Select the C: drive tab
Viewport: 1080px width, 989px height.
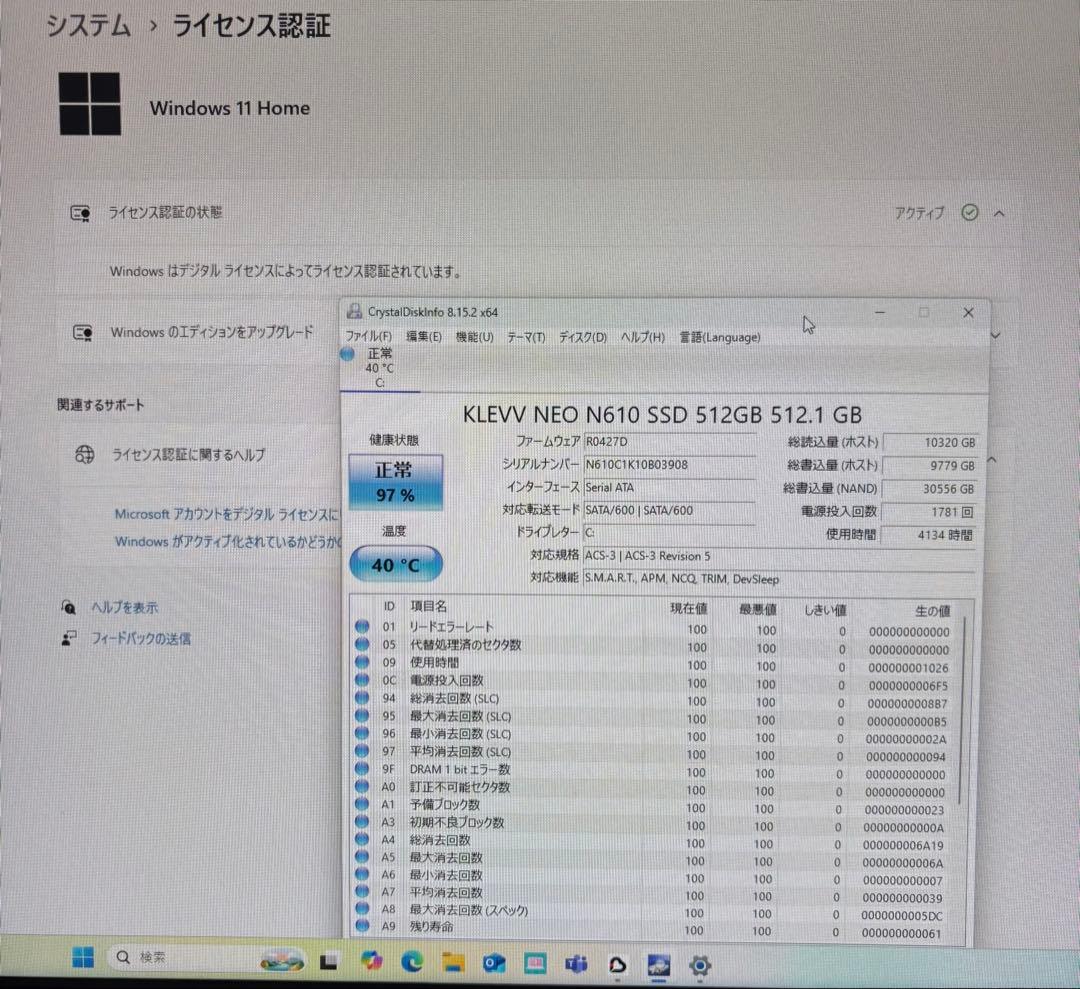pos(380,365)
